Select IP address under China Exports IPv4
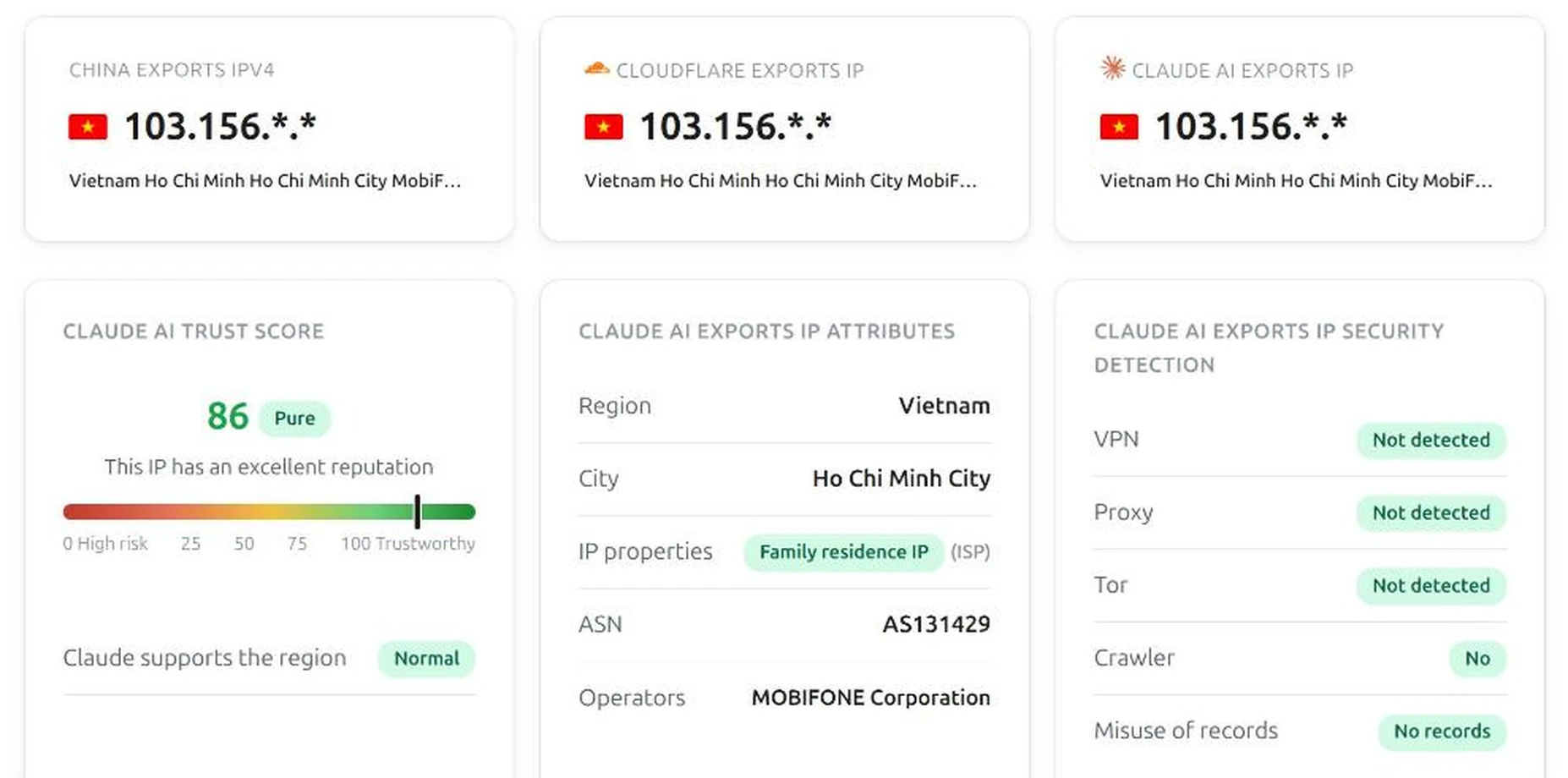The height and width of the screenshot is (778, 1568). click(220, 127)
